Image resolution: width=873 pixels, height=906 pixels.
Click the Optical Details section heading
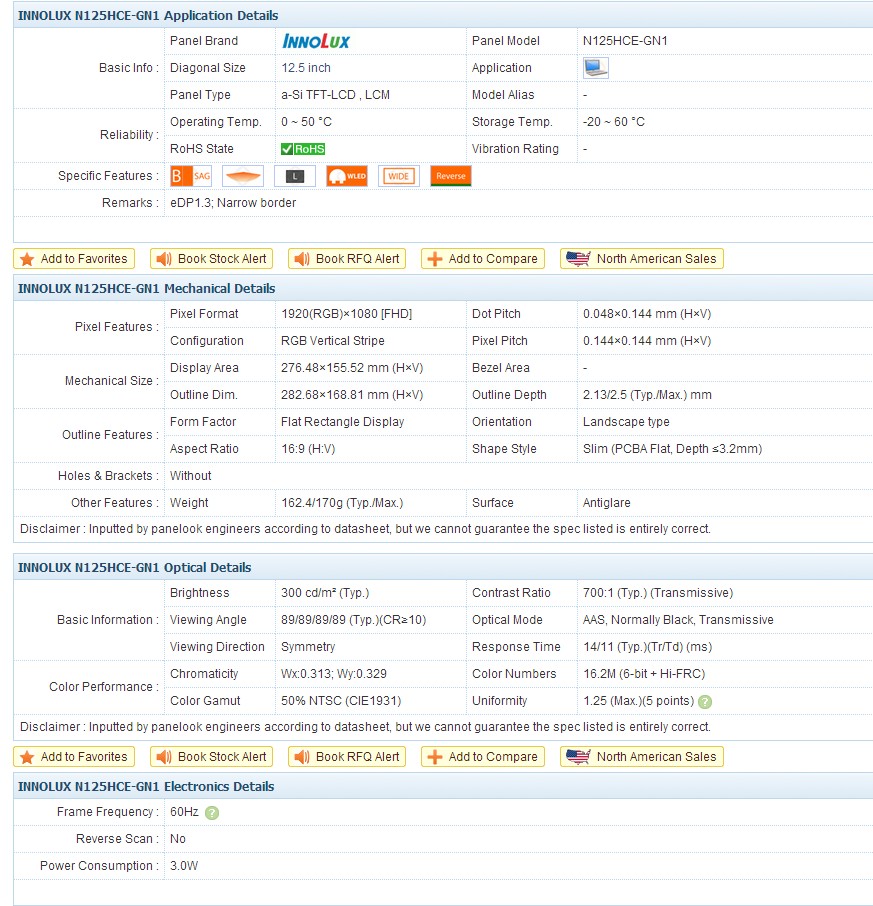click(135, 567)
